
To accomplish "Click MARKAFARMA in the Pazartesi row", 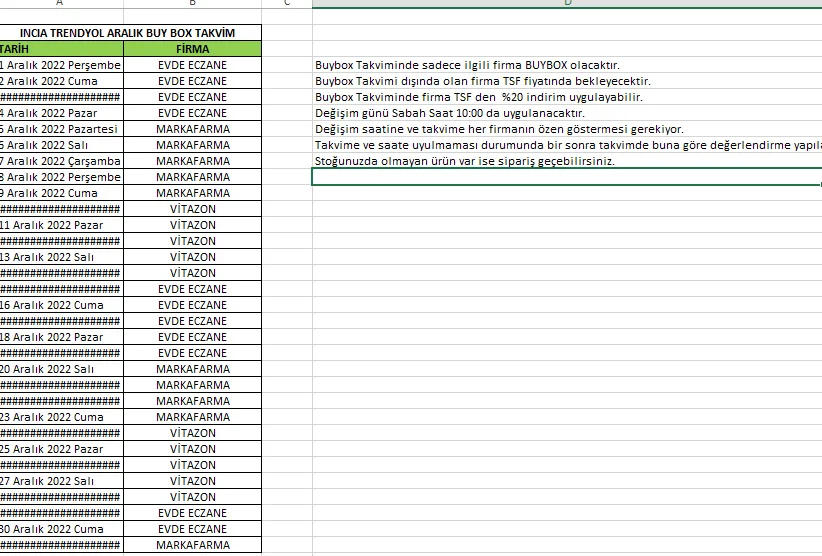I will [x=192, y=129].
